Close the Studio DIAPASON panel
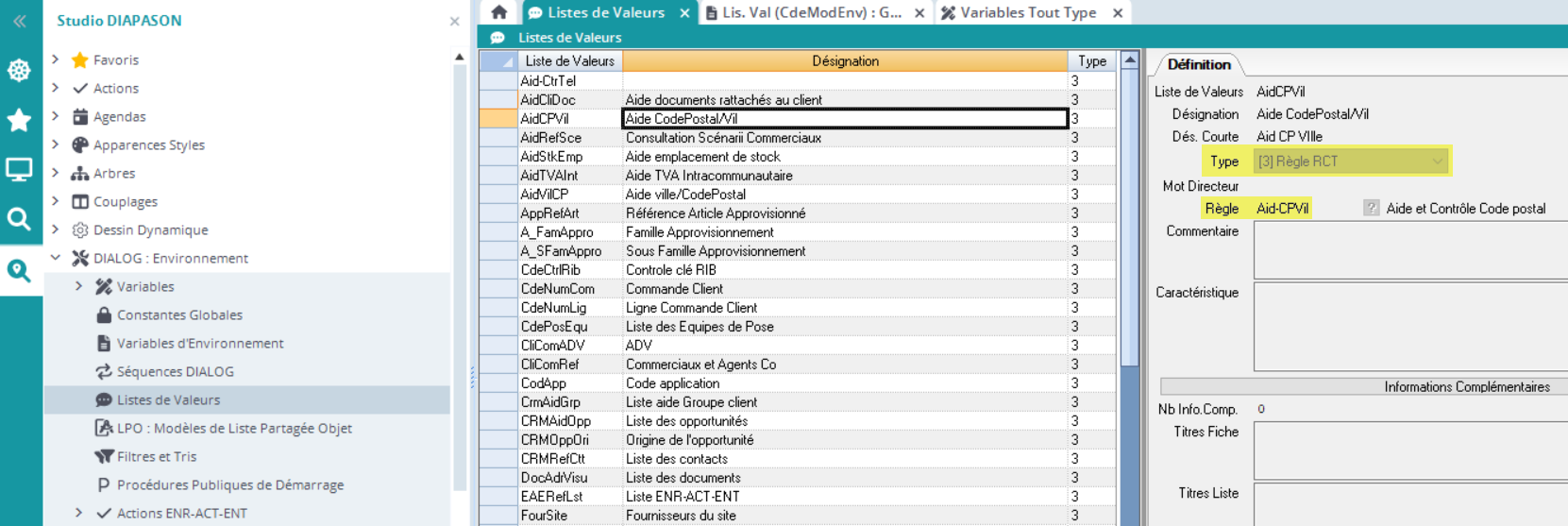This screenshot has width=1568, height=526. click(x=455, y=21)
